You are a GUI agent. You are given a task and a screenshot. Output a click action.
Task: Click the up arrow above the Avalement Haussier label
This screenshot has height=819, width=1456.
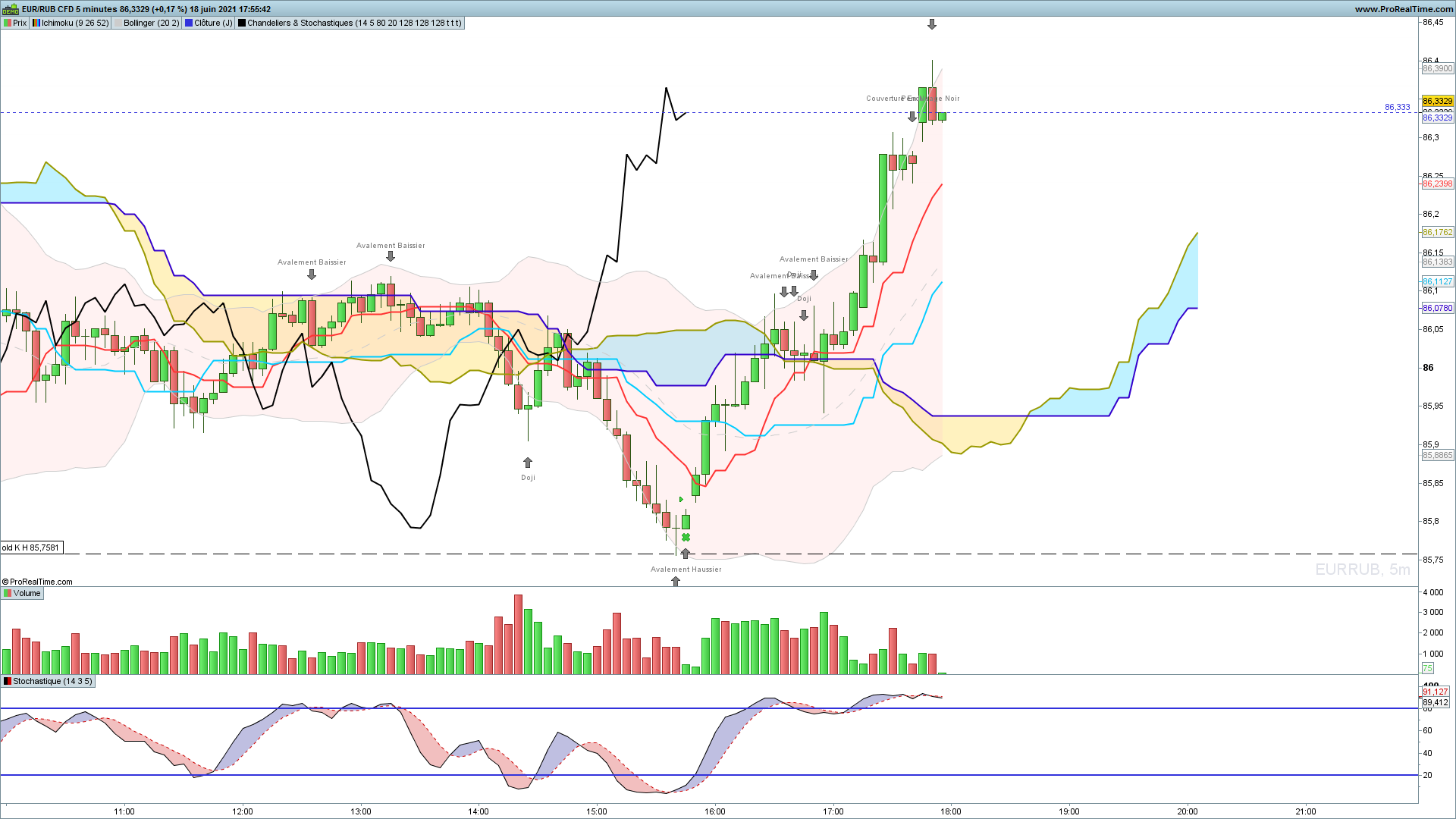point(686,554)
